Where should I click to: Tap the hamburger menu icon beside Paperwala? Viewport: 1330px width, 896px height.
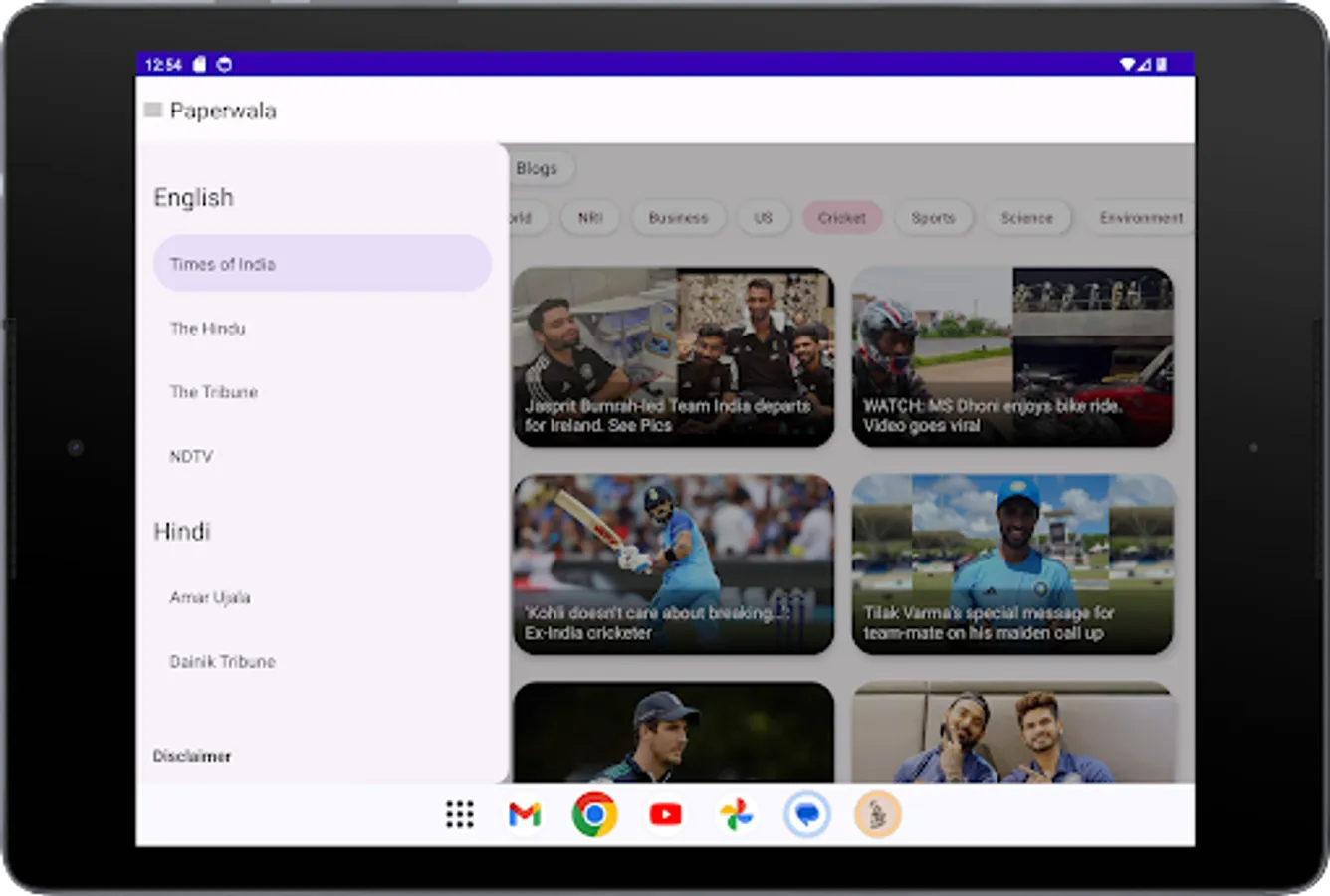(x=153, y=110)
